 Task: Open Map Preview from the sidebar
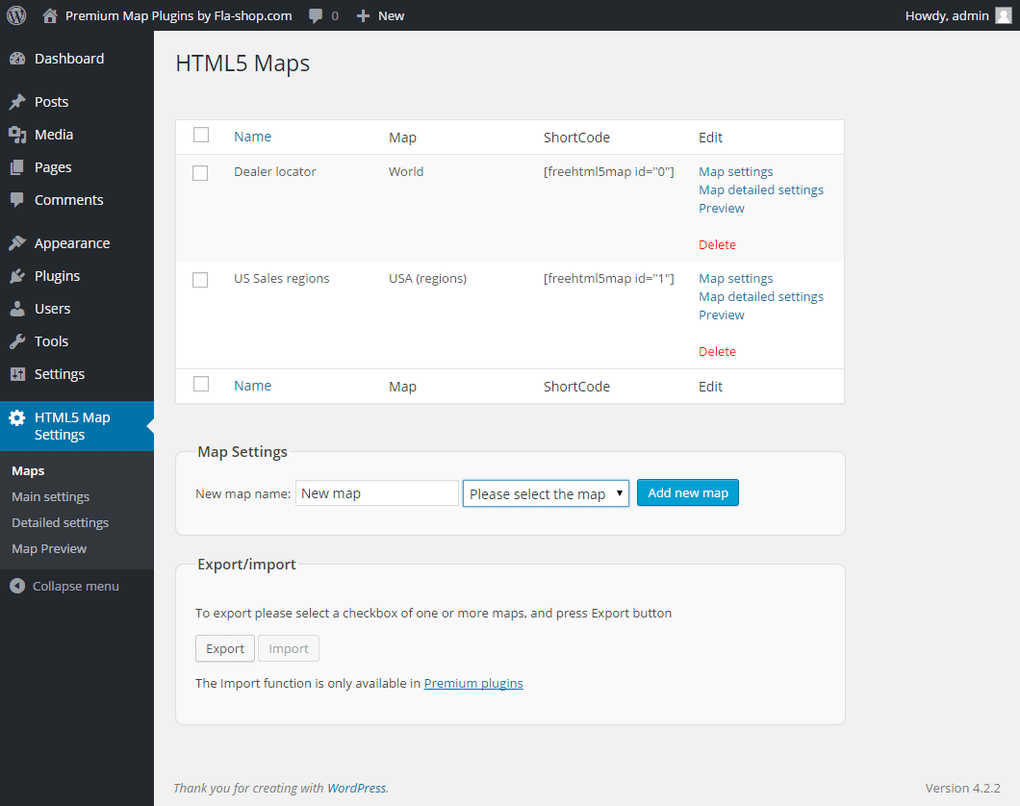pyautogui.click(x=48, y=548)
